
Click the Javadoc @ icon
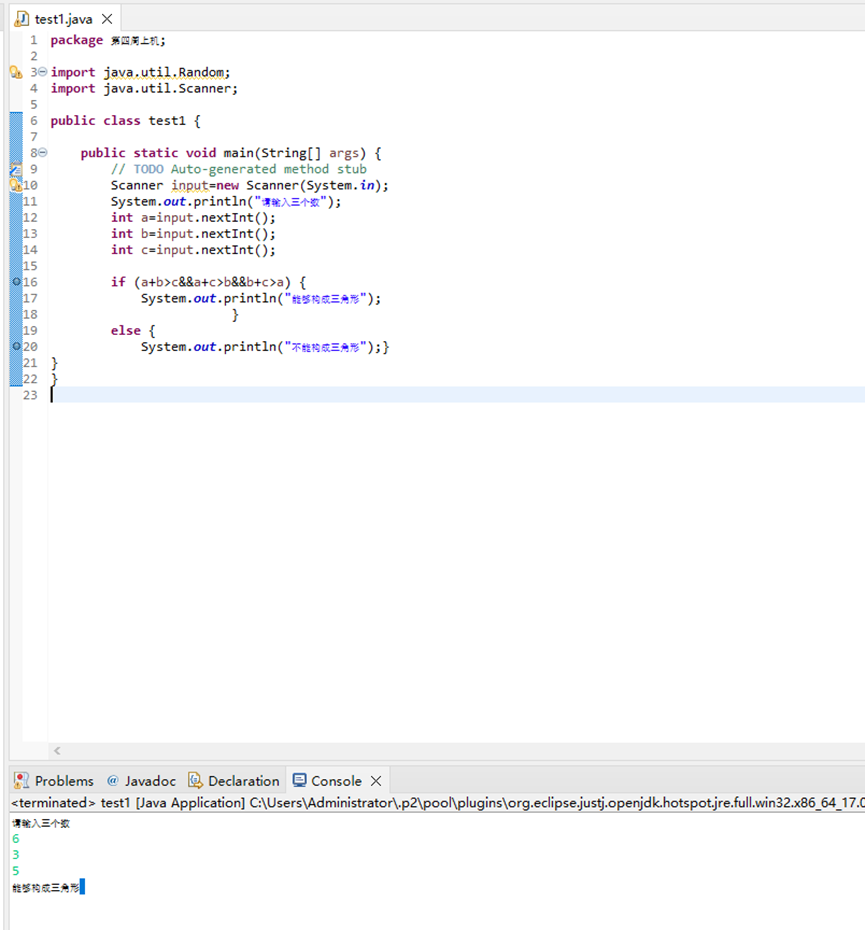[x=112, y=781]
